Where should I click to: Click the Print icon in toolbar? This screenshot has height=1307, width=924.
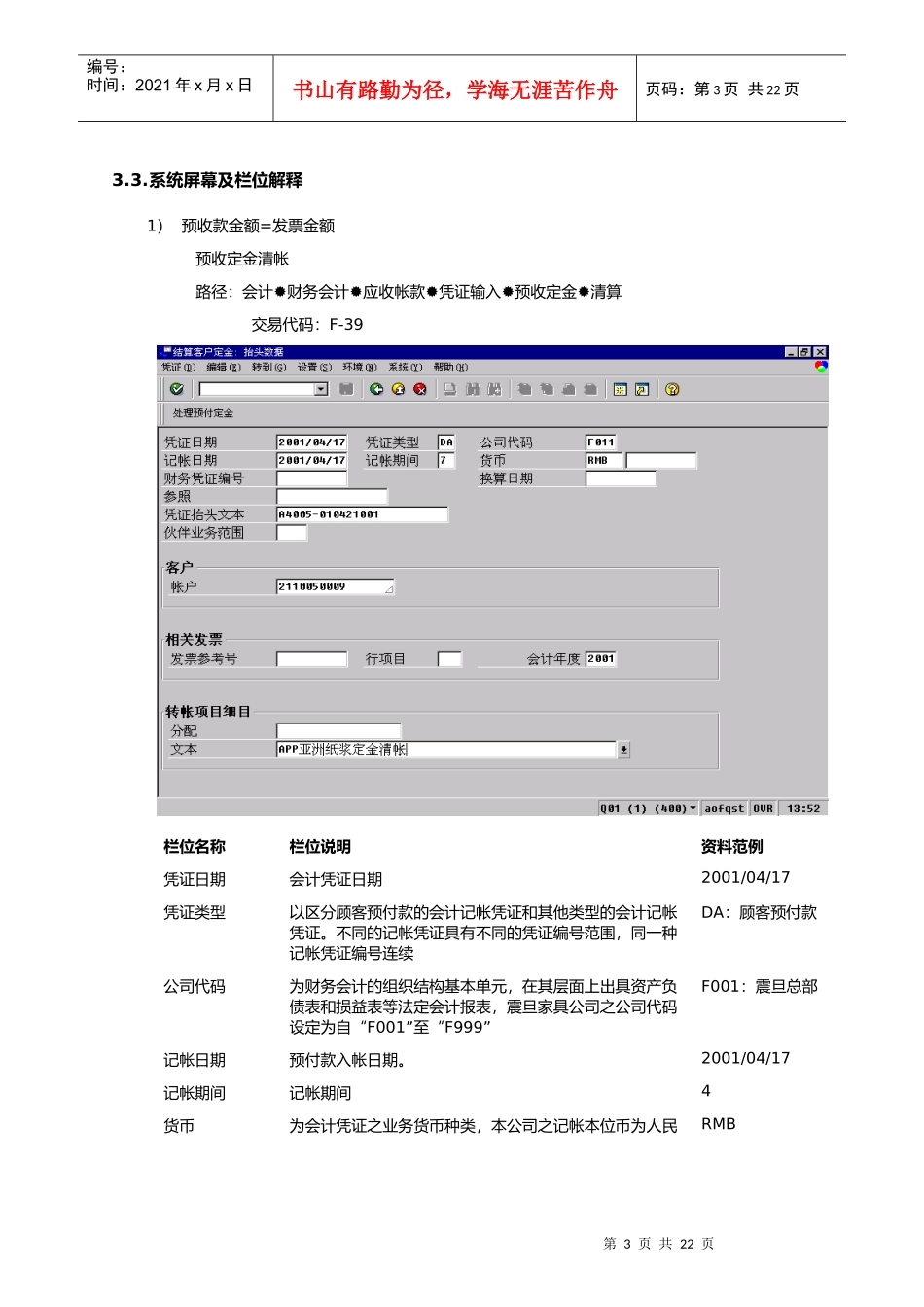click(449, 389)
